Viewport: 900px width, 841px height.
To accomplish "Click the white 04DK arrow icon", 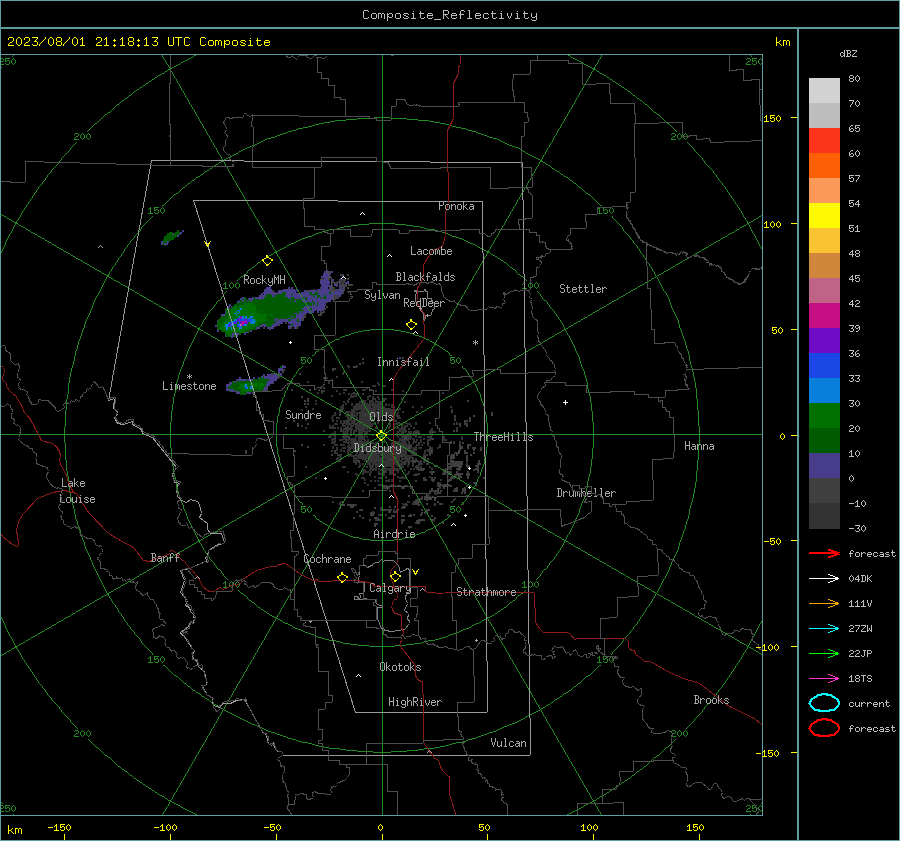I will pyautogui.click(x=824, y=578).
